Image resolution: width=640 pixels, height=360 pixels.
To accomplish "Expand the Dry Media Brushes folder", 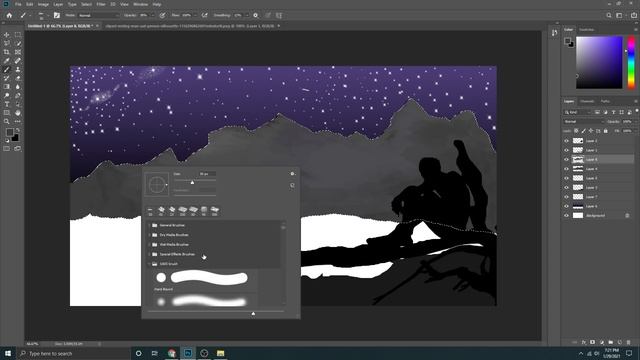I will click(x=149, y=235).
